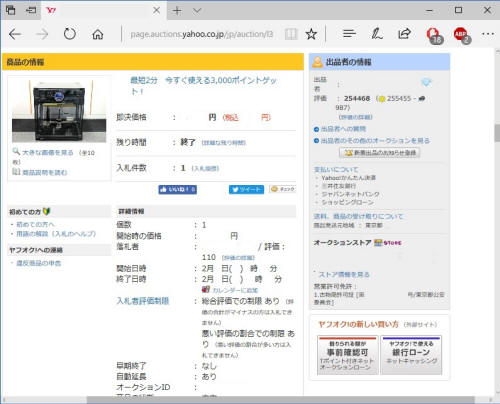Viewport: 500px width, 404px height.
Task: Click the new listing notification button
Action: click(379, 152)
